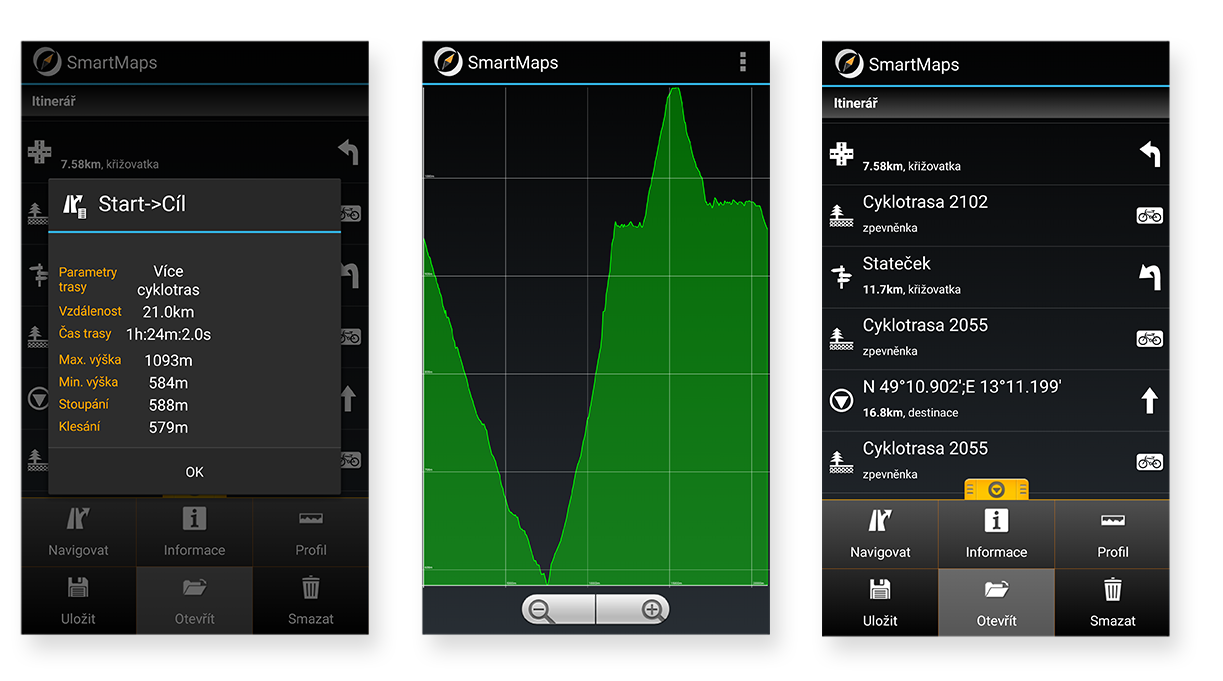Click the Max. výška value 1093m
This screenshot has height=681, width=1223.
[x=168, y=360]
